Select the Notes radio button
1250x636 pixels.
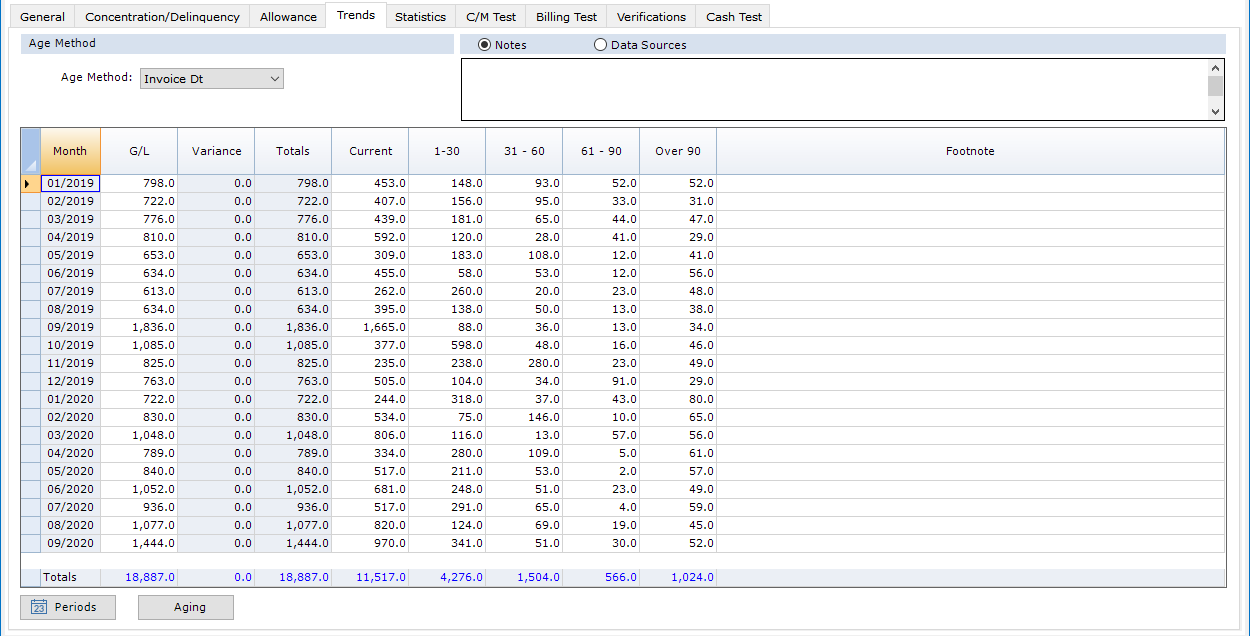point(485,45)
